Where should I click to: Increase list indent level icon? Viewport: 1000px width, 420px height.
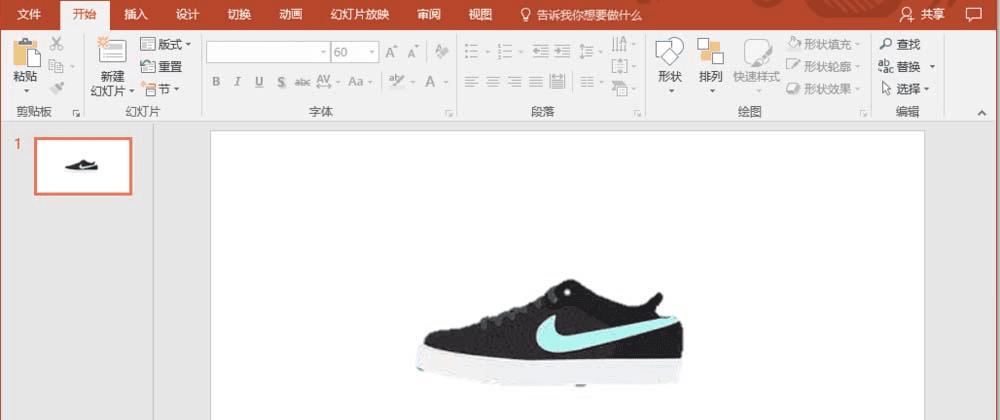coord(562,52)
